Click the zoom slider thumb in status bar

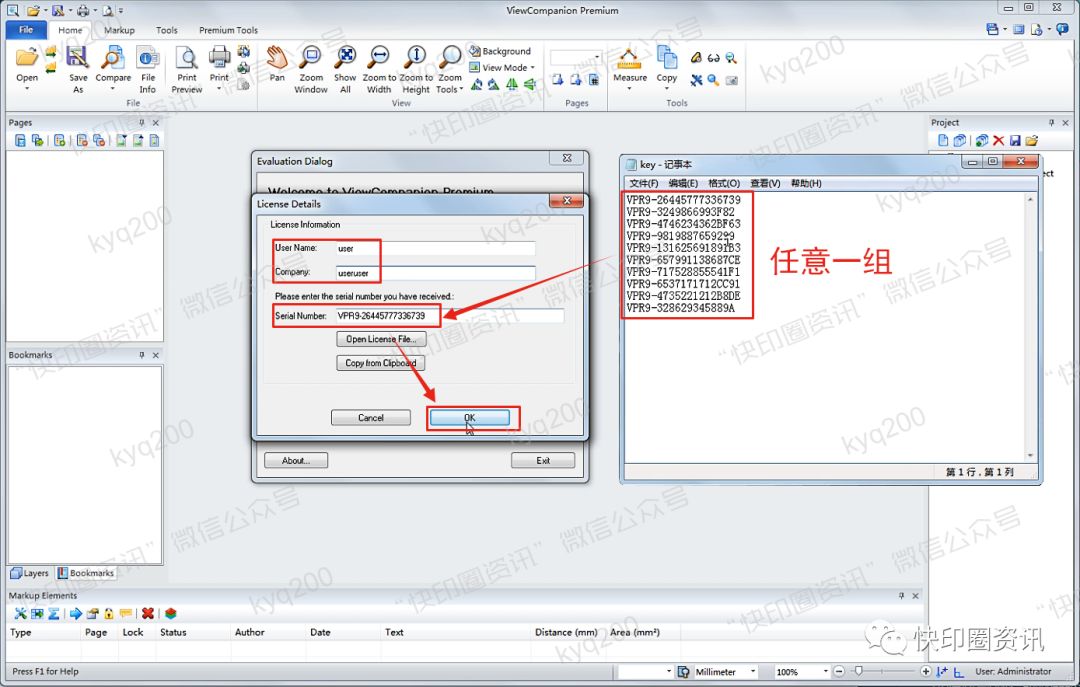(x=858, y=671)
